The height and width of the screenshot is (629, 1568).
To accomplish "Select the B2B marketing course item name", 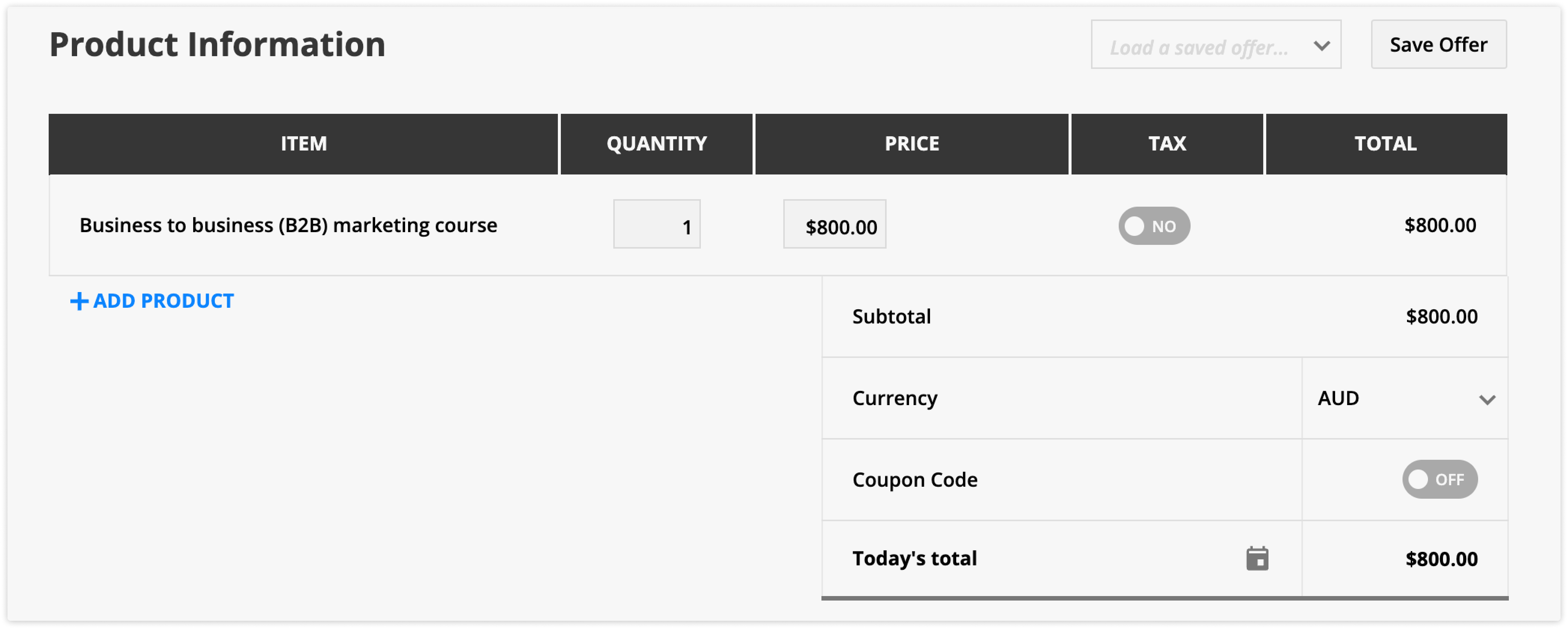I will pos(289,225).
